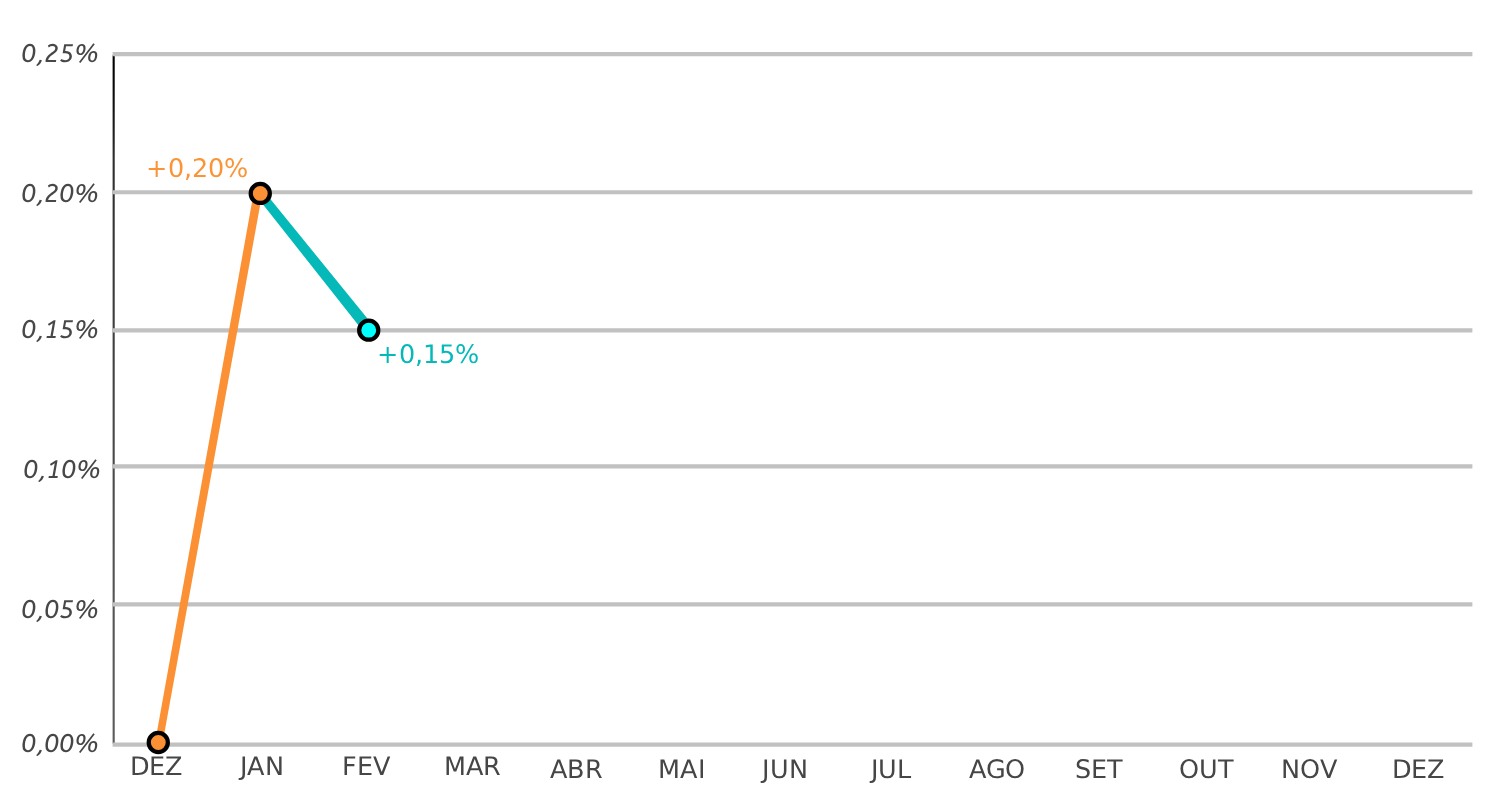Select the ABR month label
1500x803 pixels.
pos(576,769)
